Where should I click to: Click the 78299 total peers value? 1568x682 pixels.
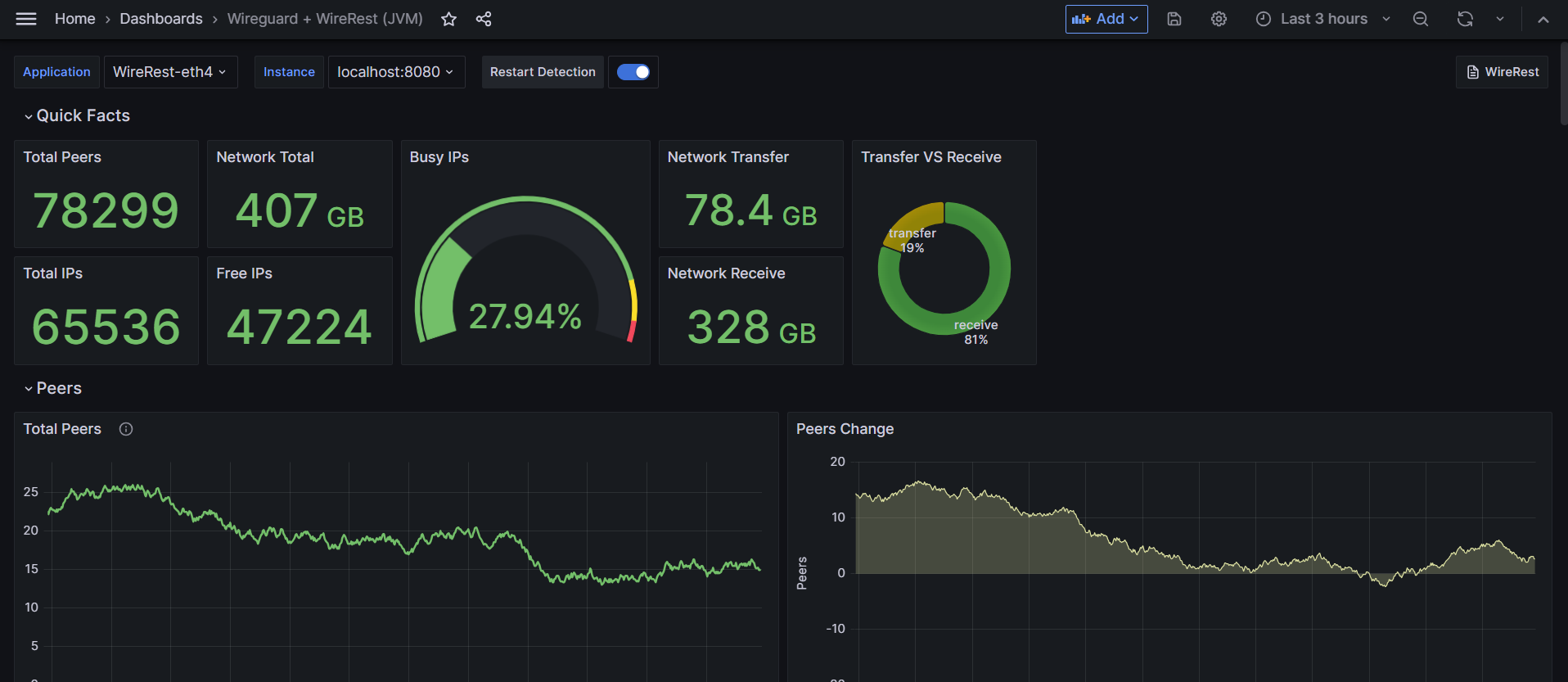106,210
